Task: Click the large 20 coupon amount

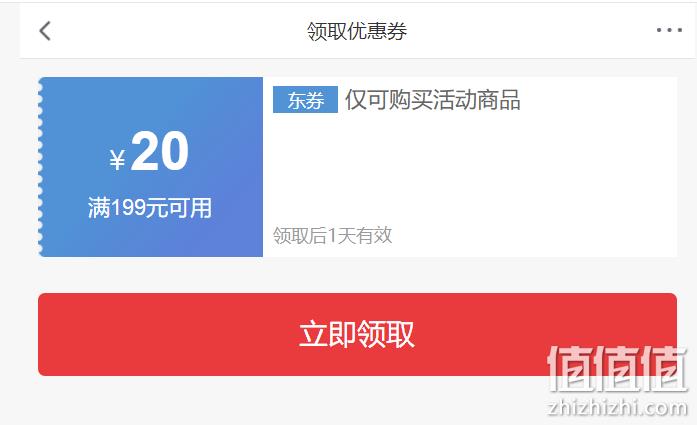Action: pos(160,151)
